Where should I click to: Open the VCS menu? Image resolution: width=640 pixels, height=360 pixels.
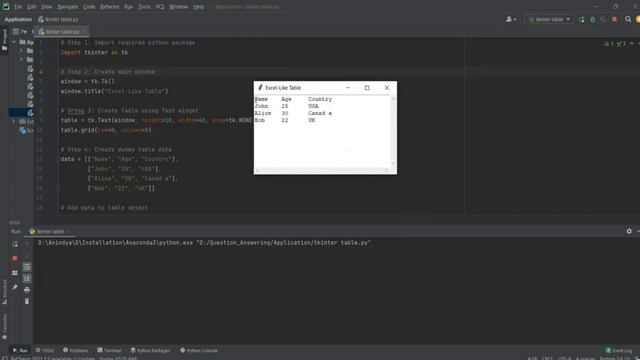pyautogui.click(x=160, y=7)
